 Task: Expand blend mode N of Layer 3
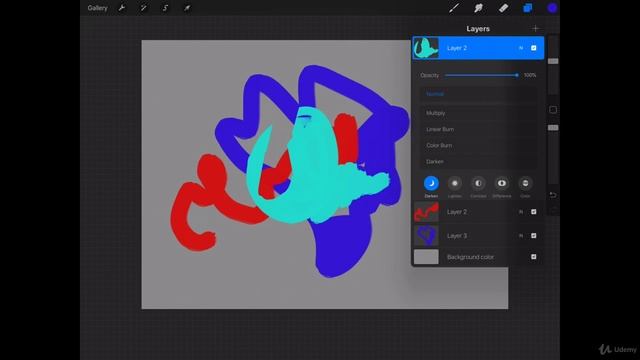(521, 236)
